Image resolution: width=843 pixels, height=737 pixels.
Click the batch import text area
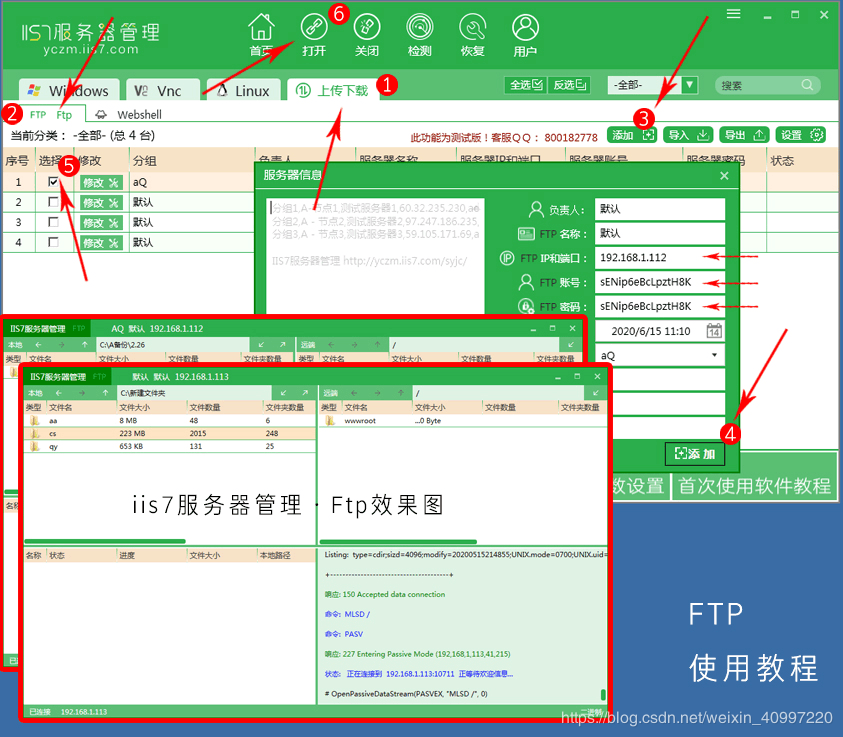click(375, 256)
